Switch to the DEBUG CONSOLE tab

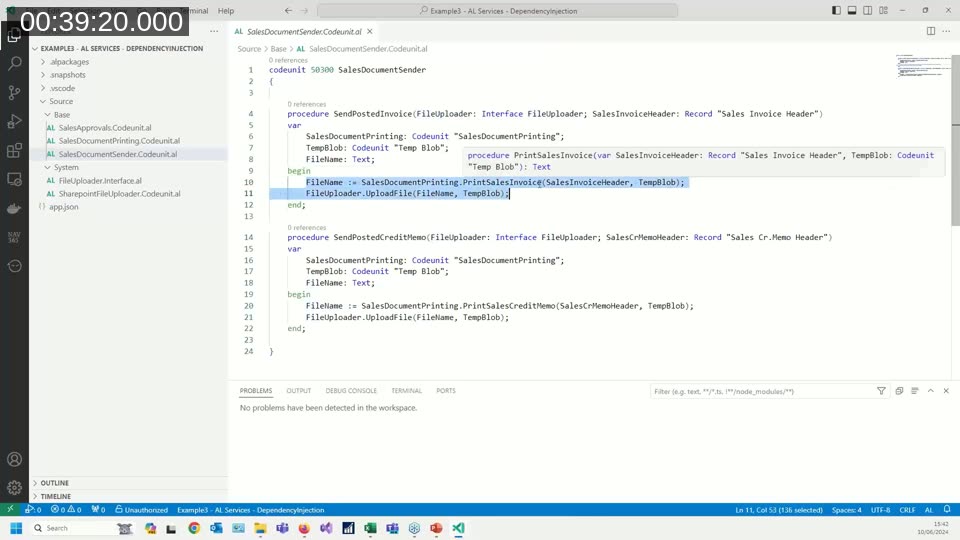[351, 391]
